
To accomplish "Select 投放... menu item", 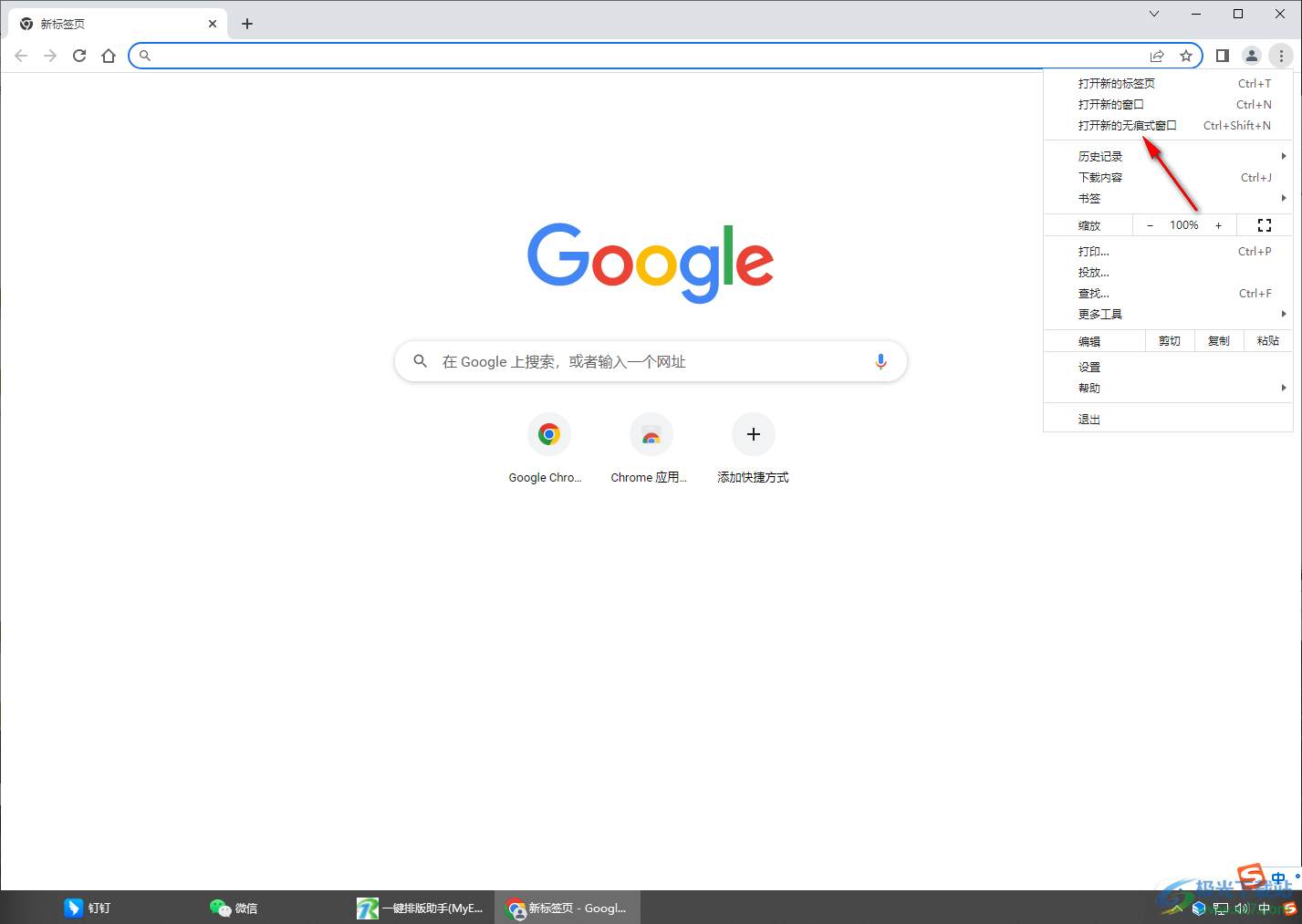I will coord(1168,272).
